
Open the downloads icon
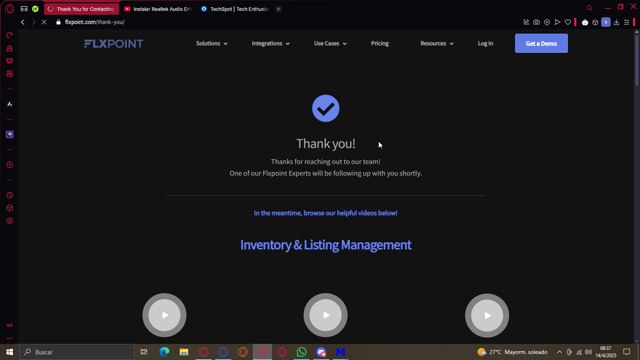click(x=616, y=22)
